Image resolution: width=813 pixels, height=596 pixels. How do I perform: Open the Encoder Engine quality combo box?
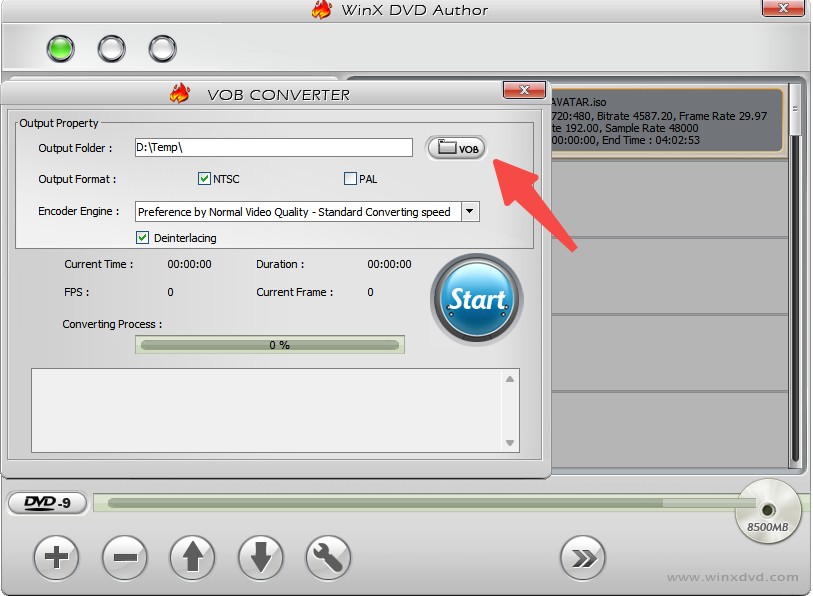(297, 212)
